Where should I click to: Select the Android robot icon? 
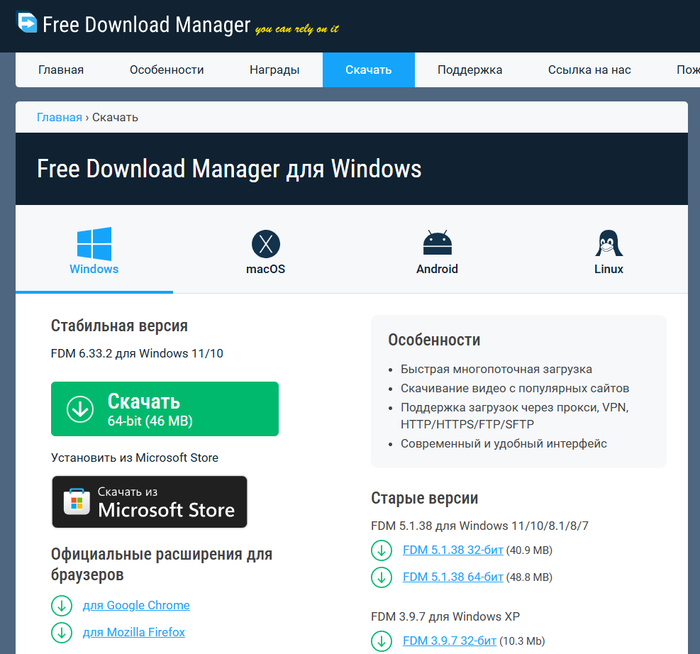[x=437, y=243]
